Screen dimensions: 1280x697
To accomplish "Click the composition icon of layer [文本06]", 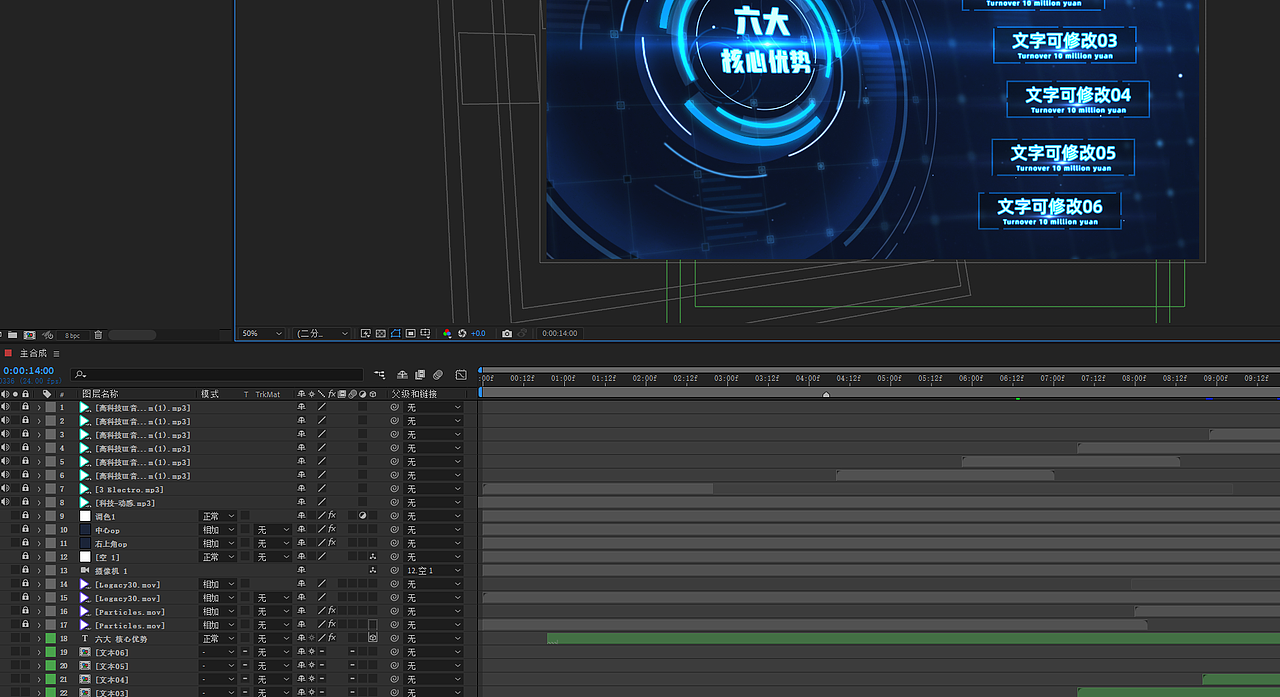I will point(85,652).
